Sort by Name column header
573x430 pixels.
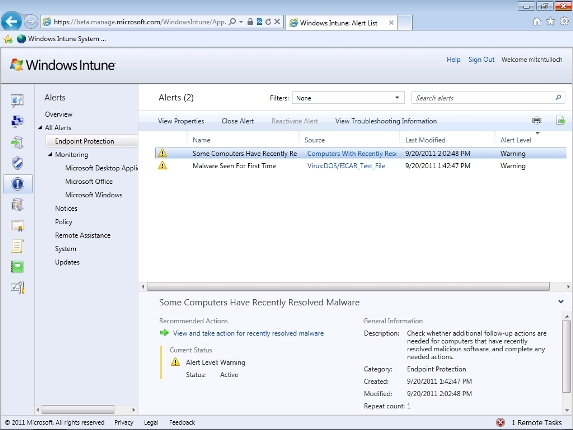201,140
